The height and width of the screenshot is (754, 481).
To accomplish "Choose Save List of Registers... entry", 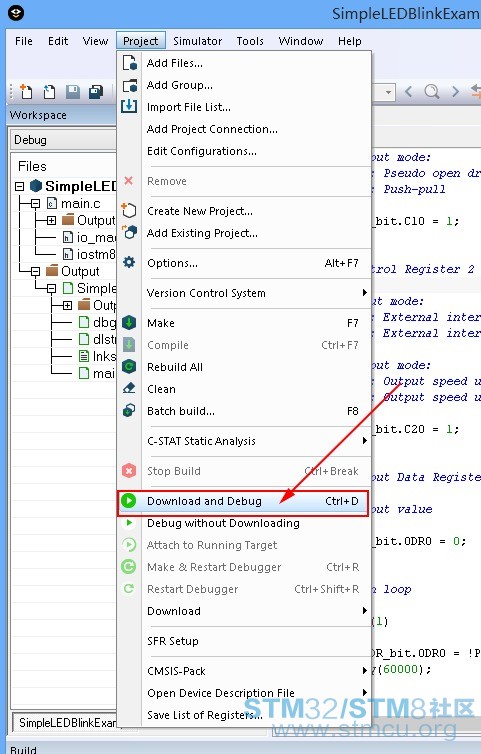I will 244,715.
